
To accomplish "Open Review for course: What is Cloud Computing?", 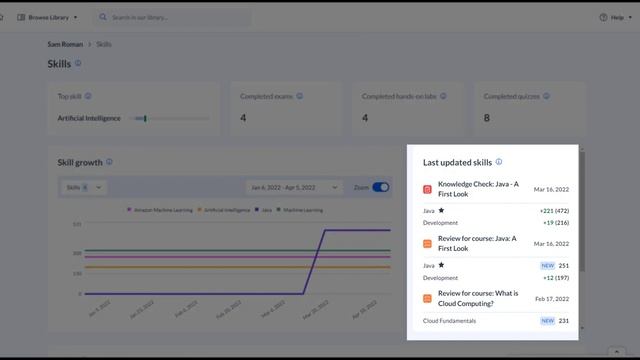I will [478, 298].
